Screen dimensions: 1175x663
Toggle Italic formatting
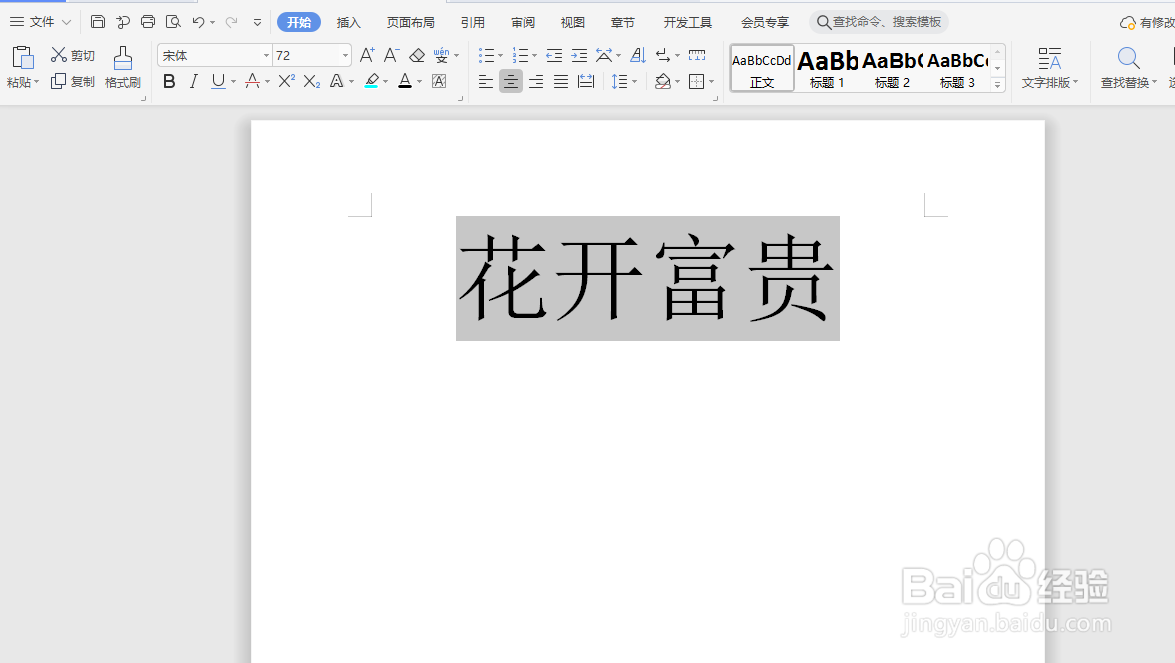pyautogui.click(x=193, y=81)
